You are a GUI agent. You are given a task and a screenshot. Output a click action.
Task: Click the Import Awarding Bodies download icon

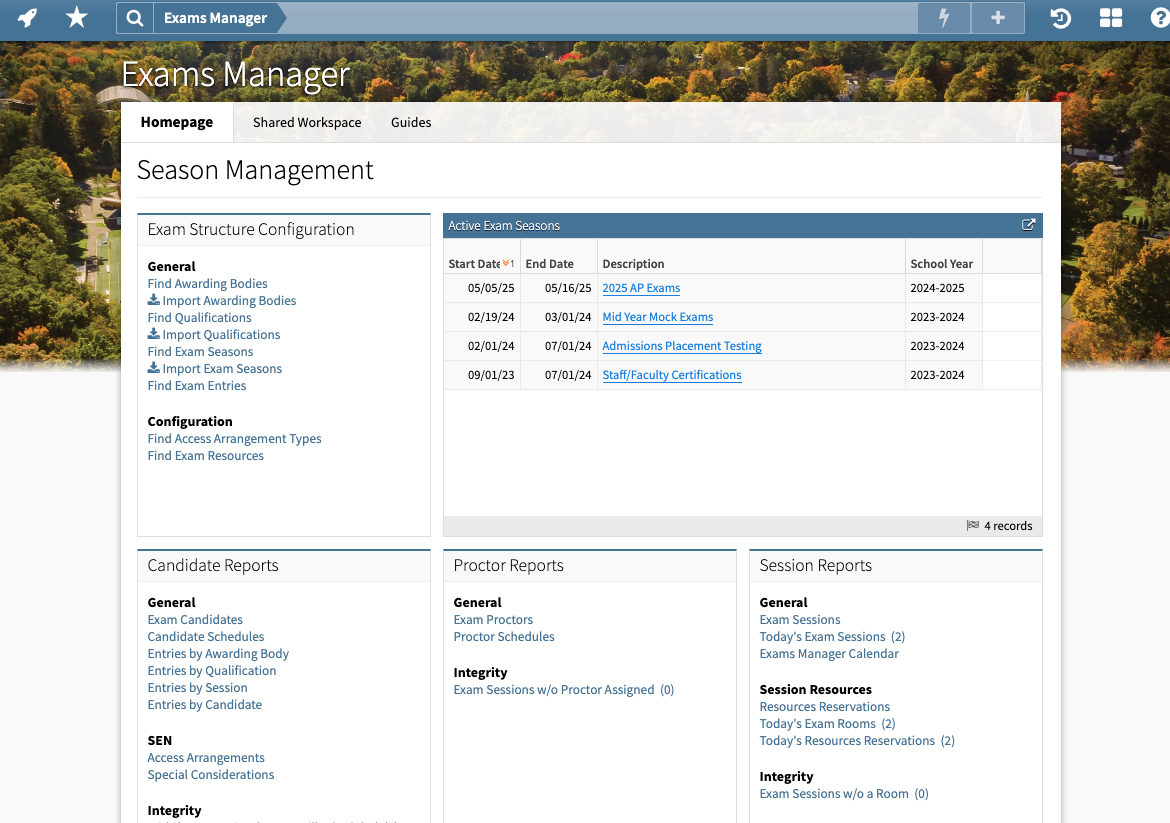click(x=152, y=300)
